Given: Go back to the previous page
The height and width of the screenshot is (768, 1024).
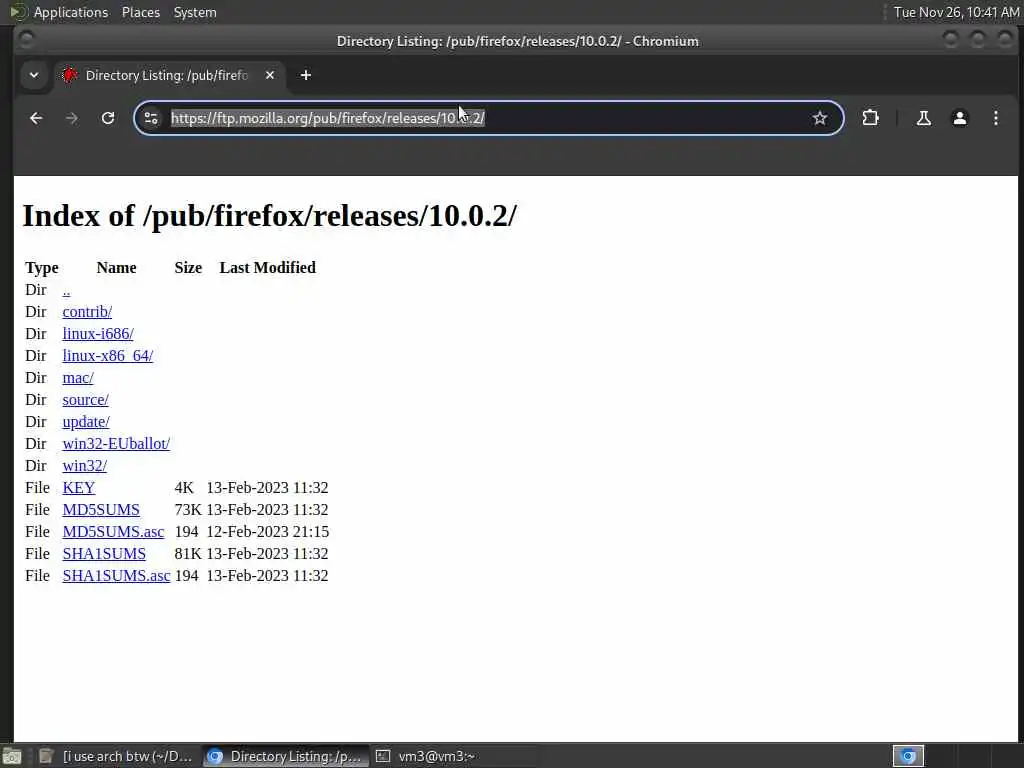Looking at the screenshot, I should point(36,118).
